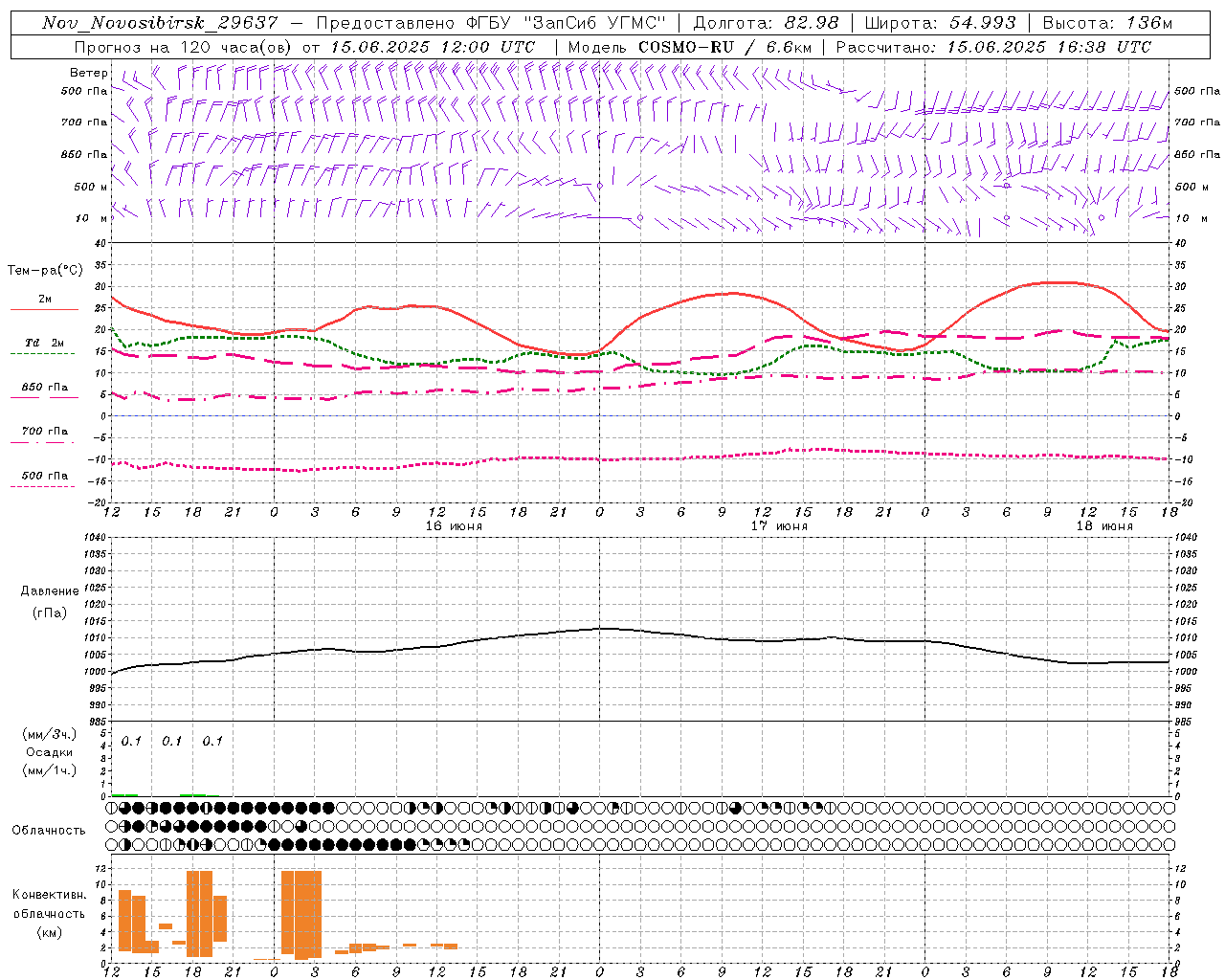Click the Тем-ра(°C) axis title
The height and width of the screenshot is (980, 1225).
45,271
